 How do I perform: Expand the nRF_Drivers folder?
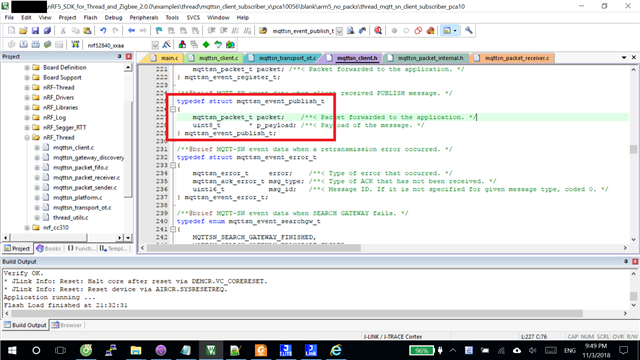[27, 98]
